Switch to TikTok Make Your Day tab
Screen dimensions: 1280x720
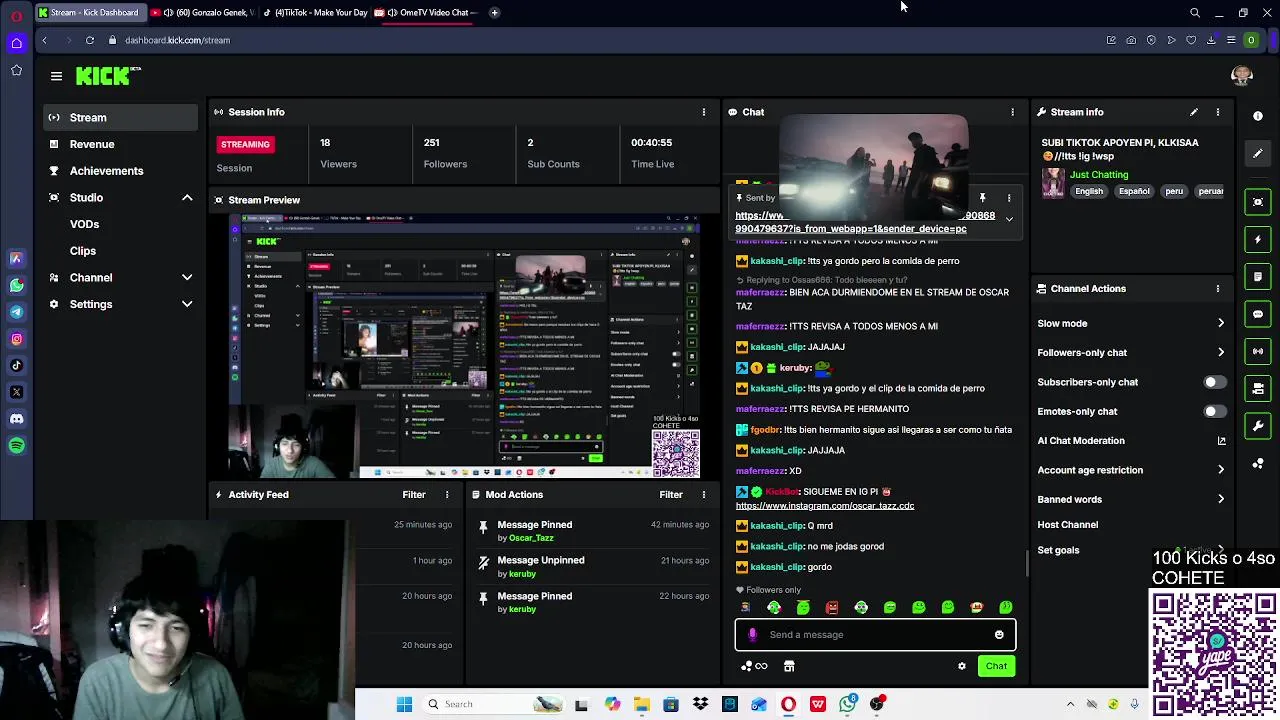[x=314, y=12]
